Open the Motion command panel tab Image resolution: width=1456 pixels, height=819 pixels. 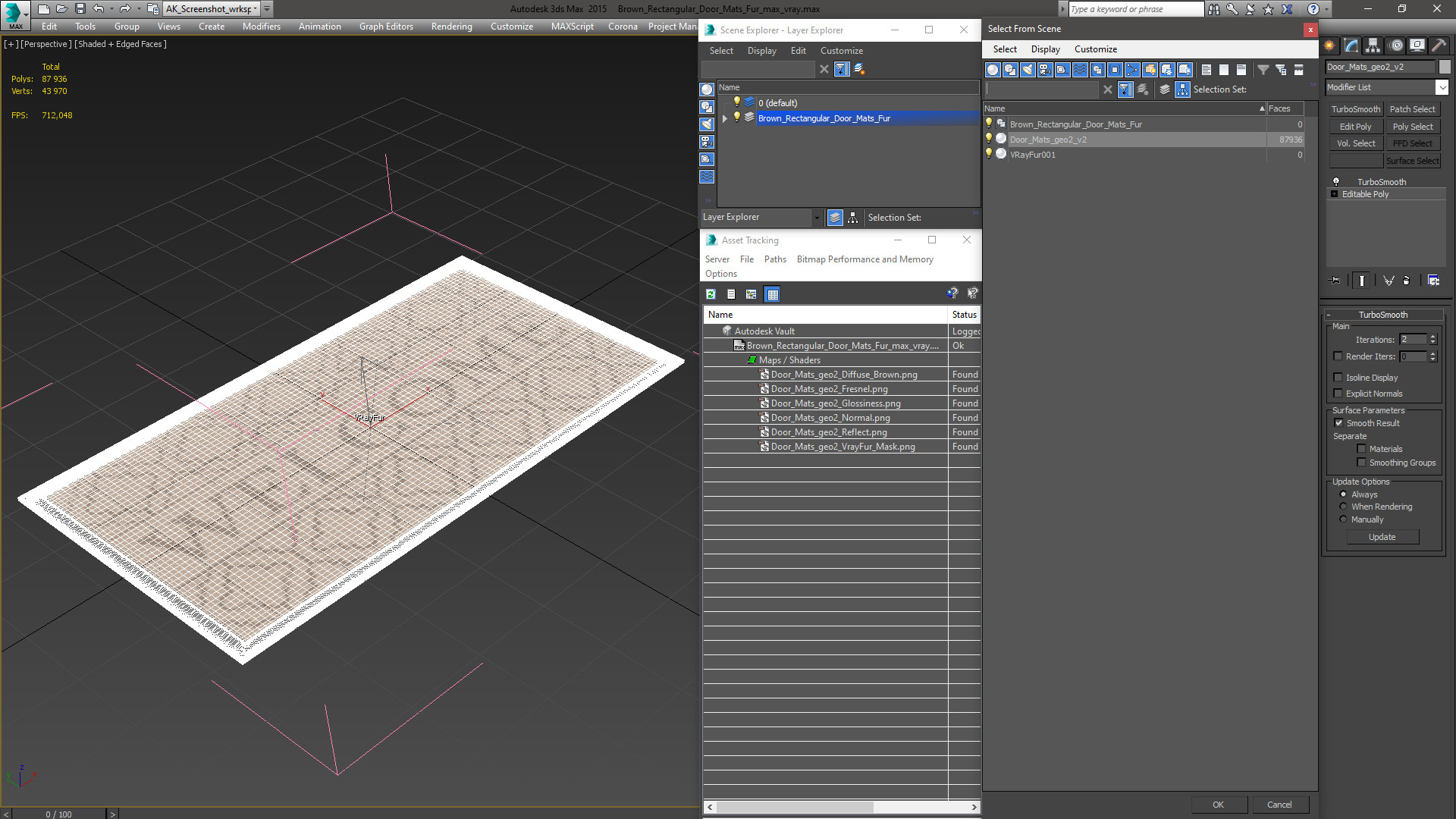tap(1396, 45)
